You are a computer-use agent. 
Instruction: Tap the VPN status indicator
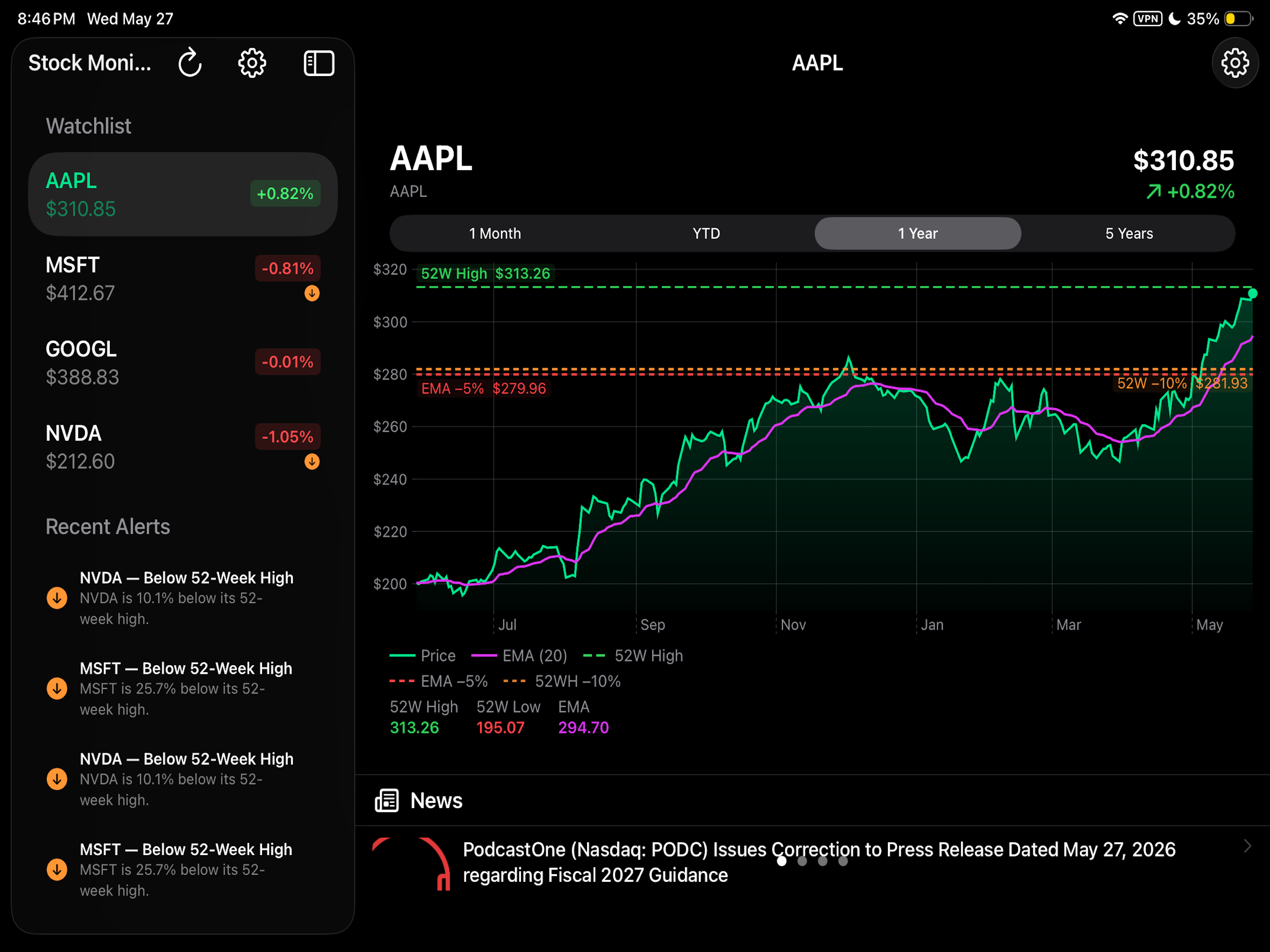click(x=1148, y=18)
